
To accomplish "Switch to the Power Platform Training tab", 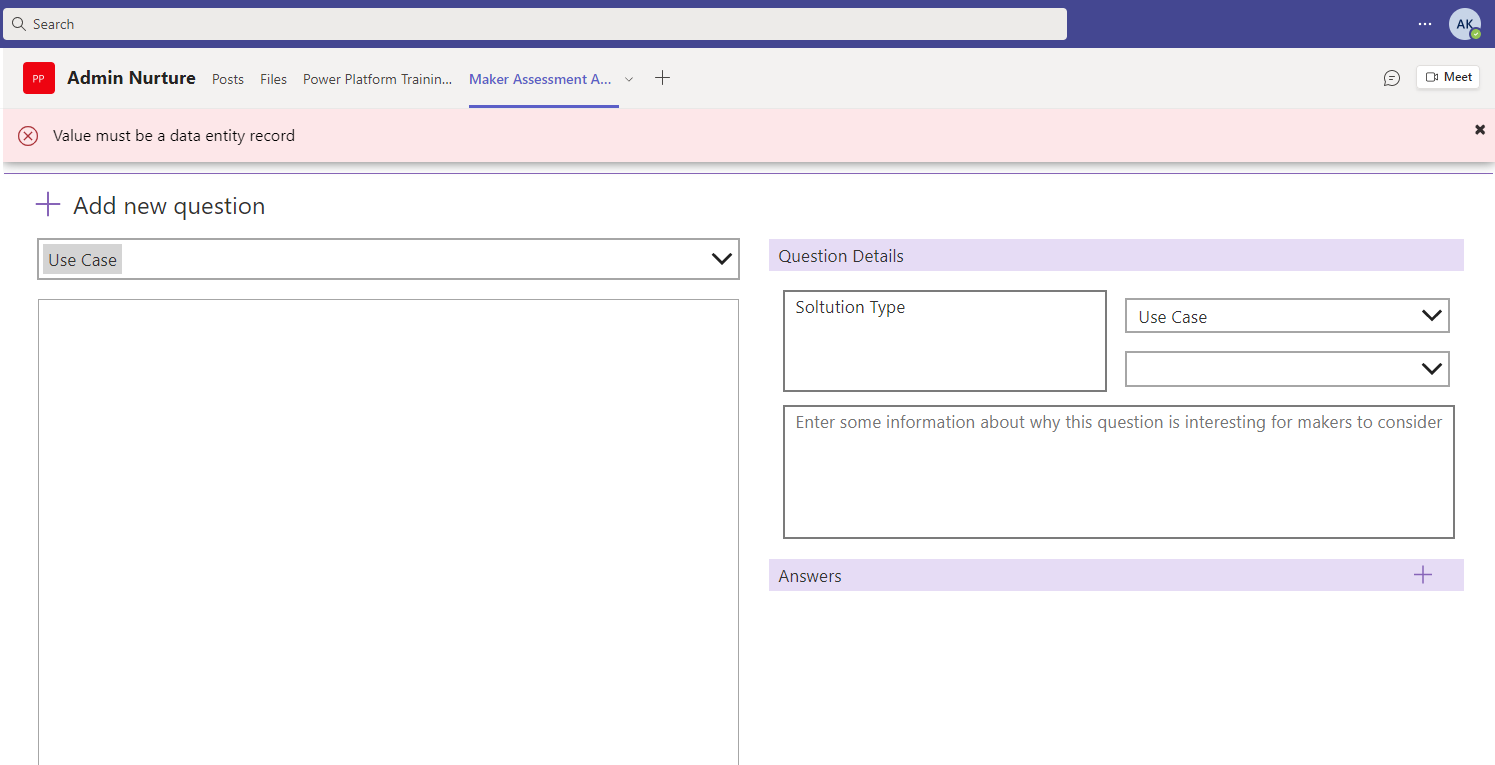I will (377, 78).
